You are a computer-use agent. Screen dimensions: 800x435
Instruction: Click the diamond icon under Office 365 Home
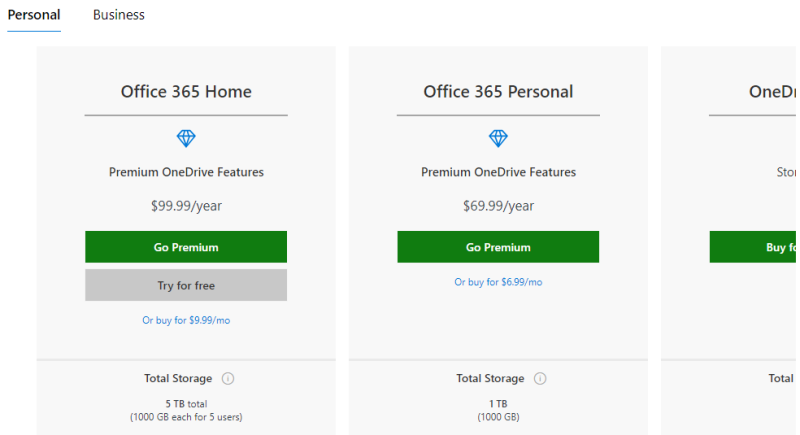(x=186, y=138)
